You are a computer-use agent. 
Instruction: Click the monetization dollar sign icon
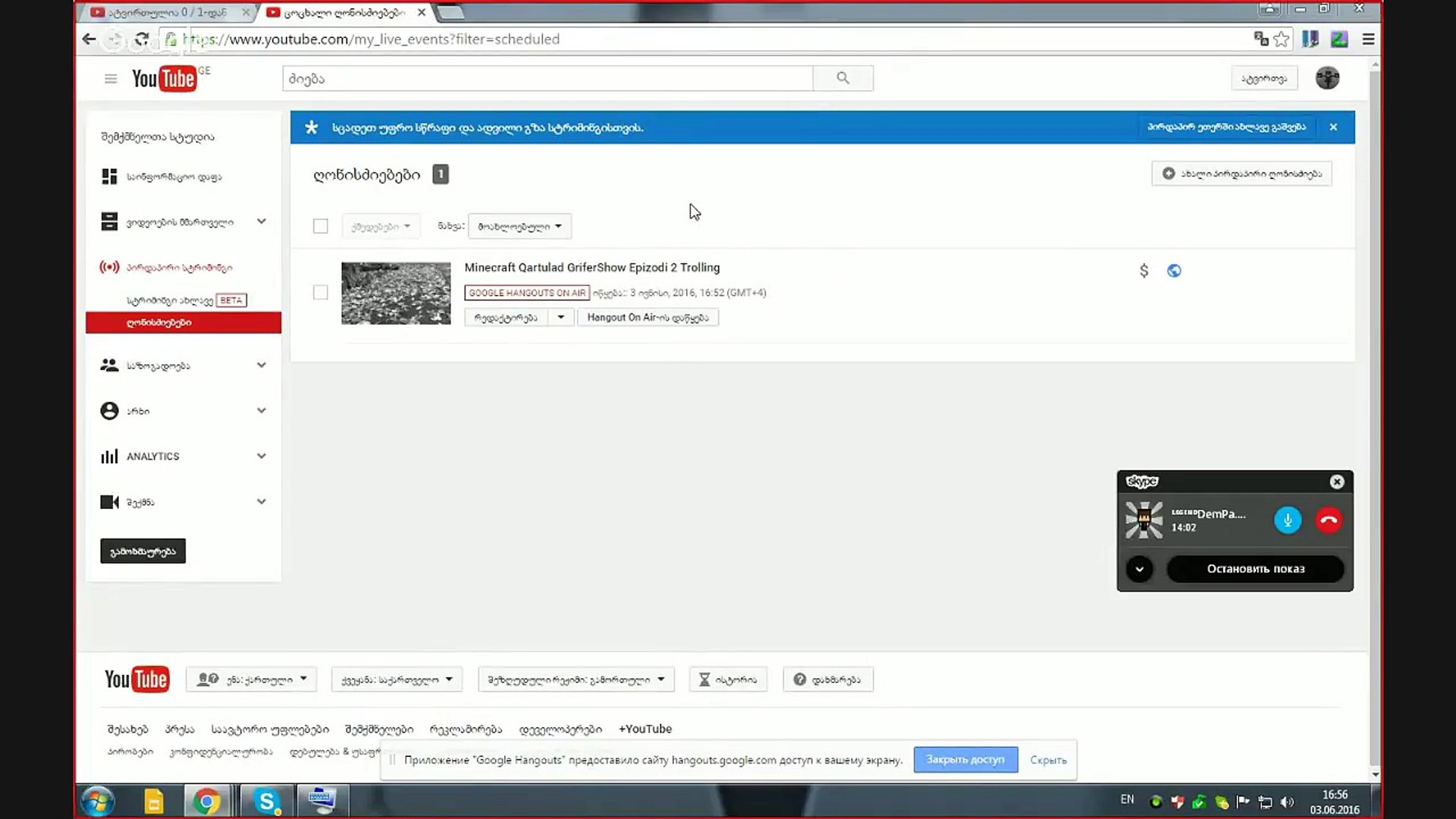tap(1144, 271)
